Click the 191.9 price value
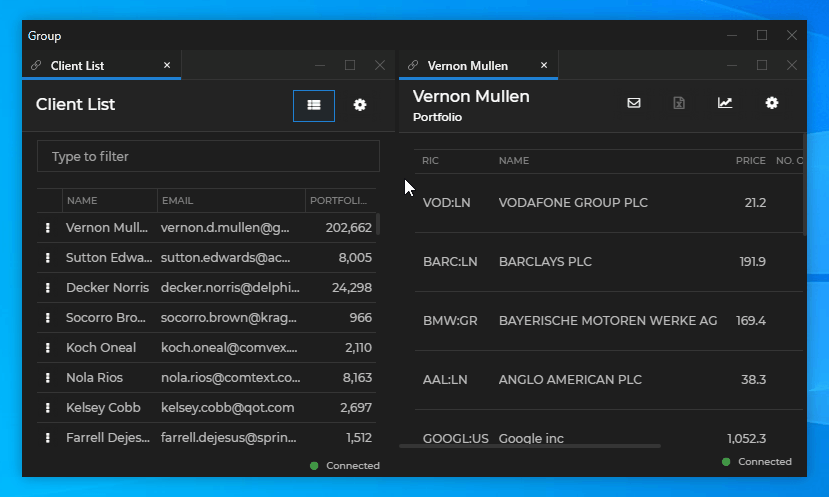Viewport: 829px width, 497px height. [x=752, y=262]
